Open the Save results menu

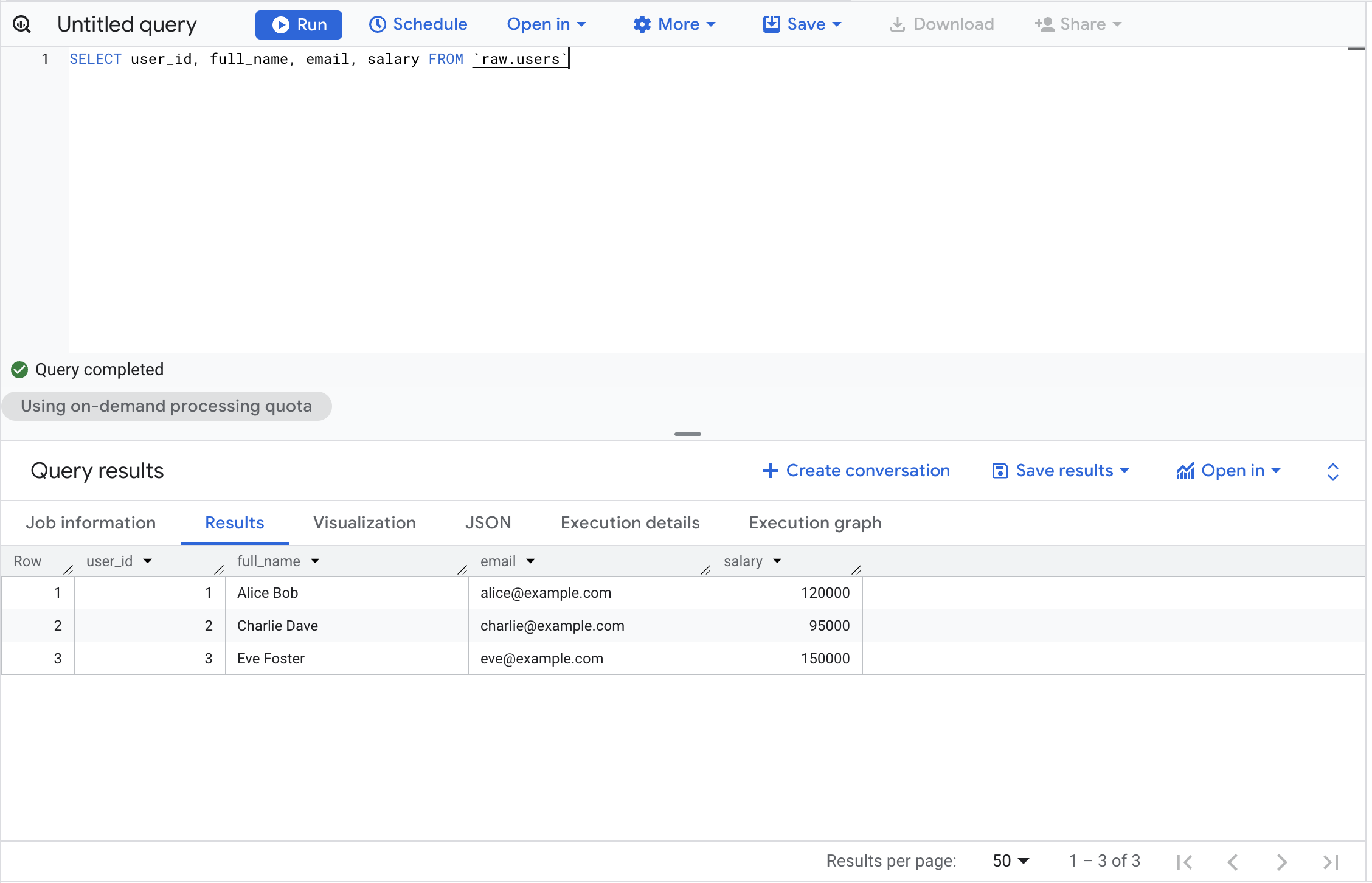point(1061,471)
